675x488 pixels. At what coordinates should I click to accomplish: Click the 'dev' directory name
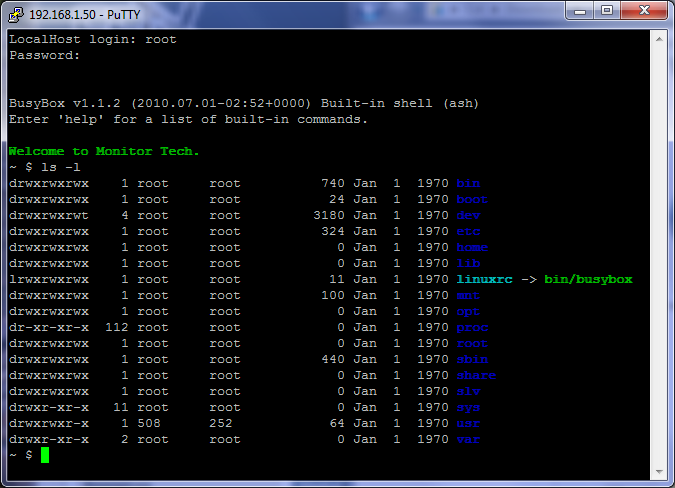[x=468, y=216]
